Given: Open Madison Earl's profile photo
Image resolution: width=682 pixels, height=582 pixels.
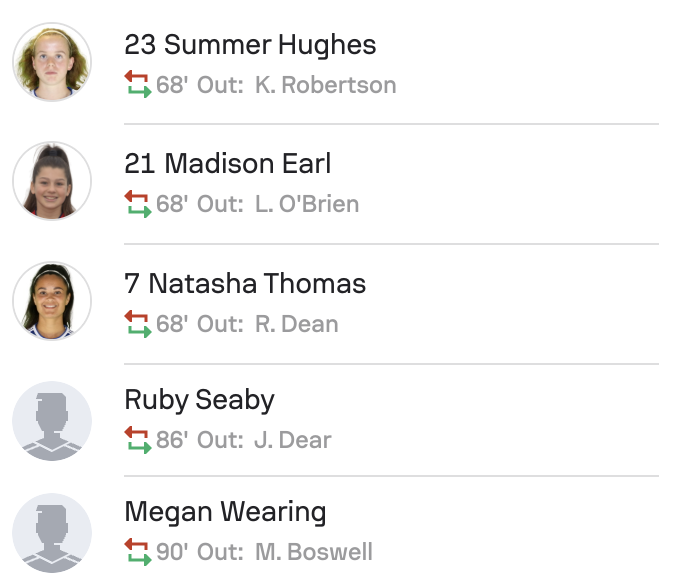Looking at the screenshot, I should coord(52,181).
